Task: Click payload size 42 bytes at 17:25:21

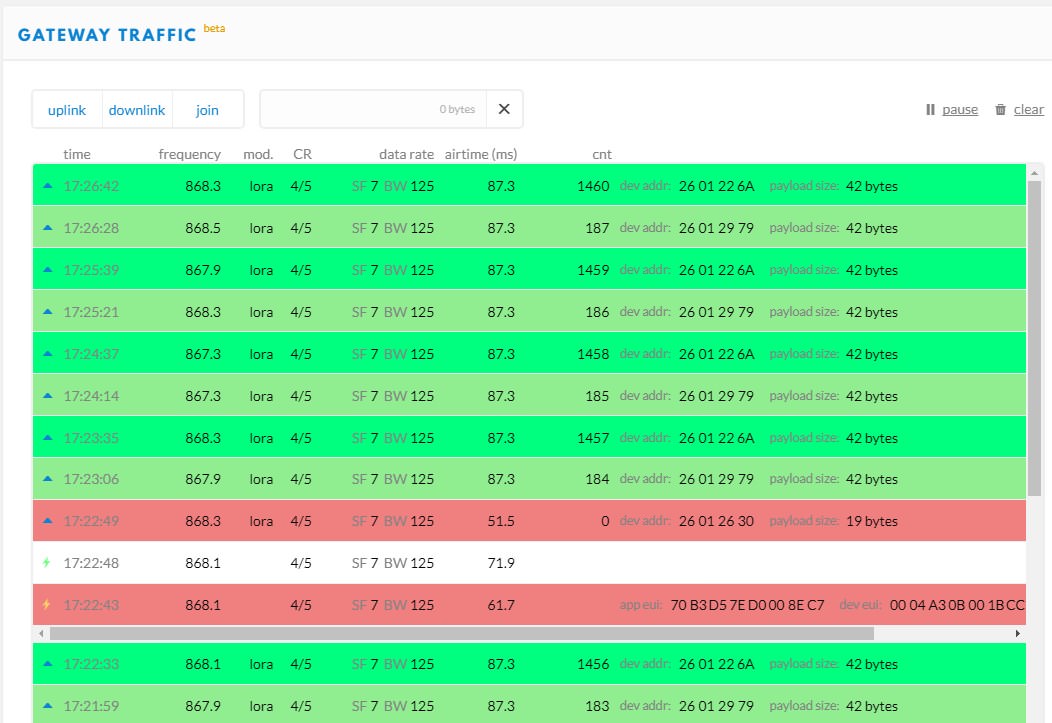Action: click(872, 312)
